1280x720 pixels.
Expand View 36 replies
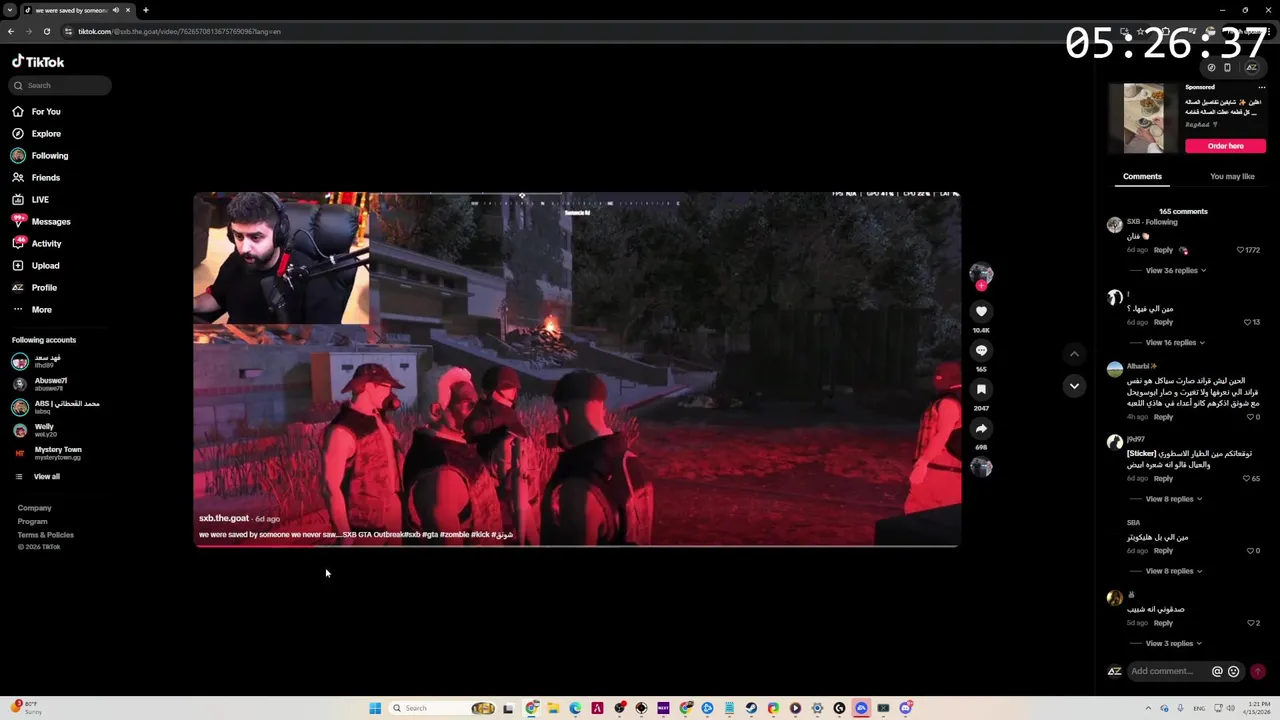(1175, 271)
